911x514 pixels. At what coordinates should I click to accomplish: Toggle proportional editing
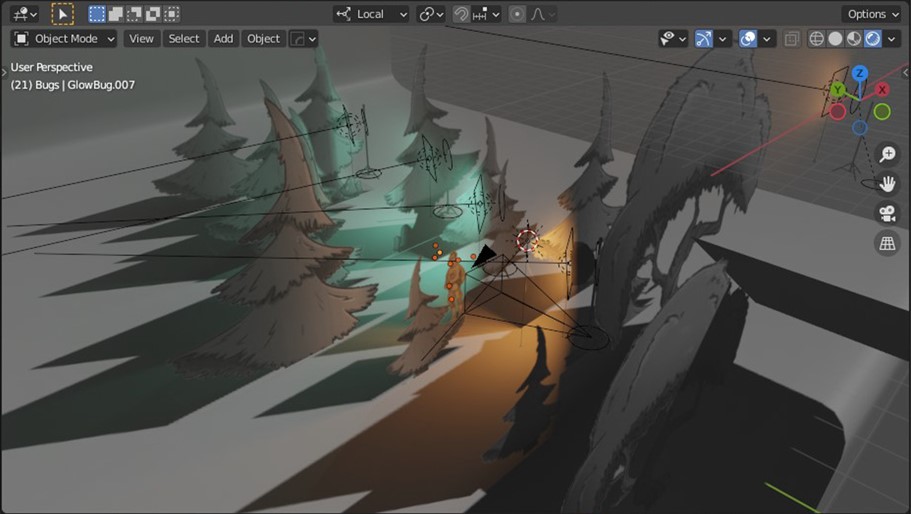coord(517,14)
